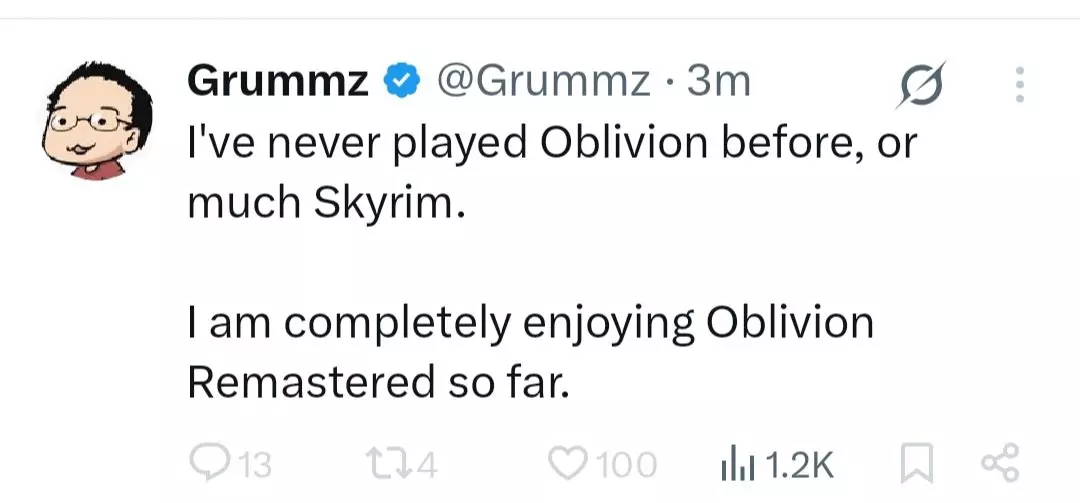Click the "much Skyrim." text line
This screenshot has height=503, width=1080.
(326, 203)
